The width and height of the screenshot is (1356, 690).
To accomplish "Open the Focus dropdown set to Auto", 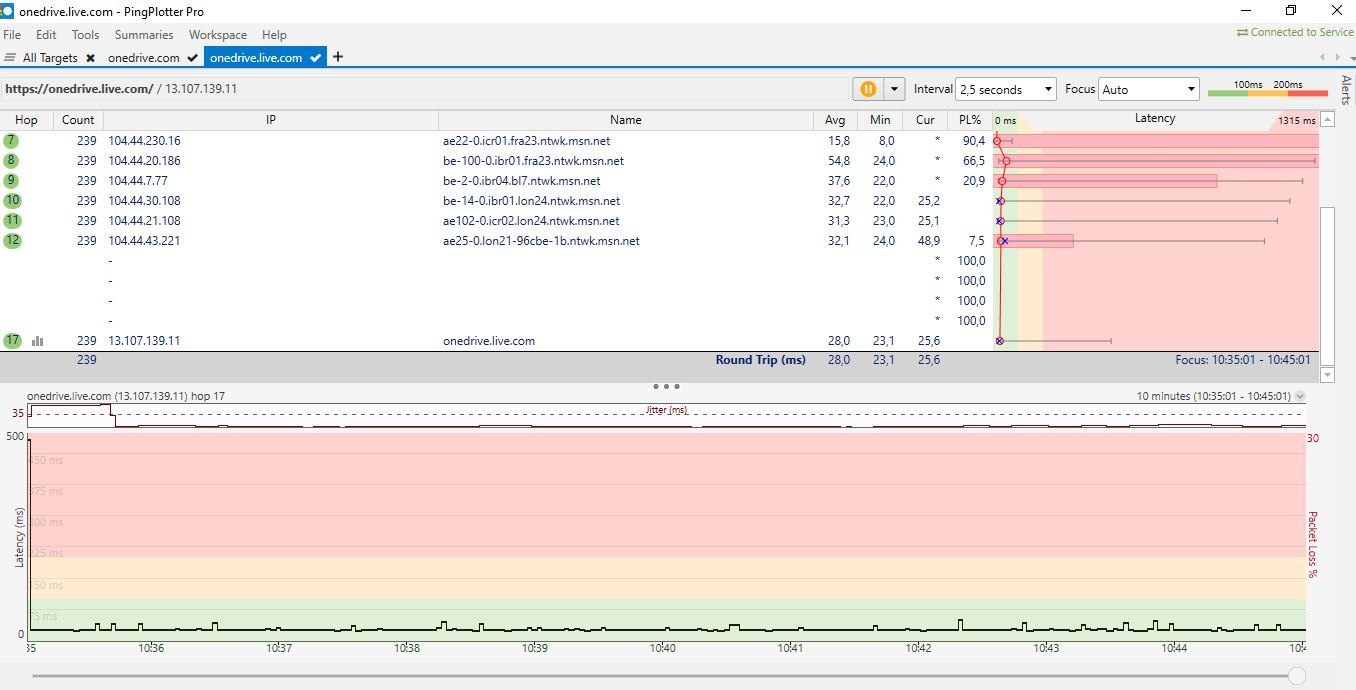I will click(1148, 89).
